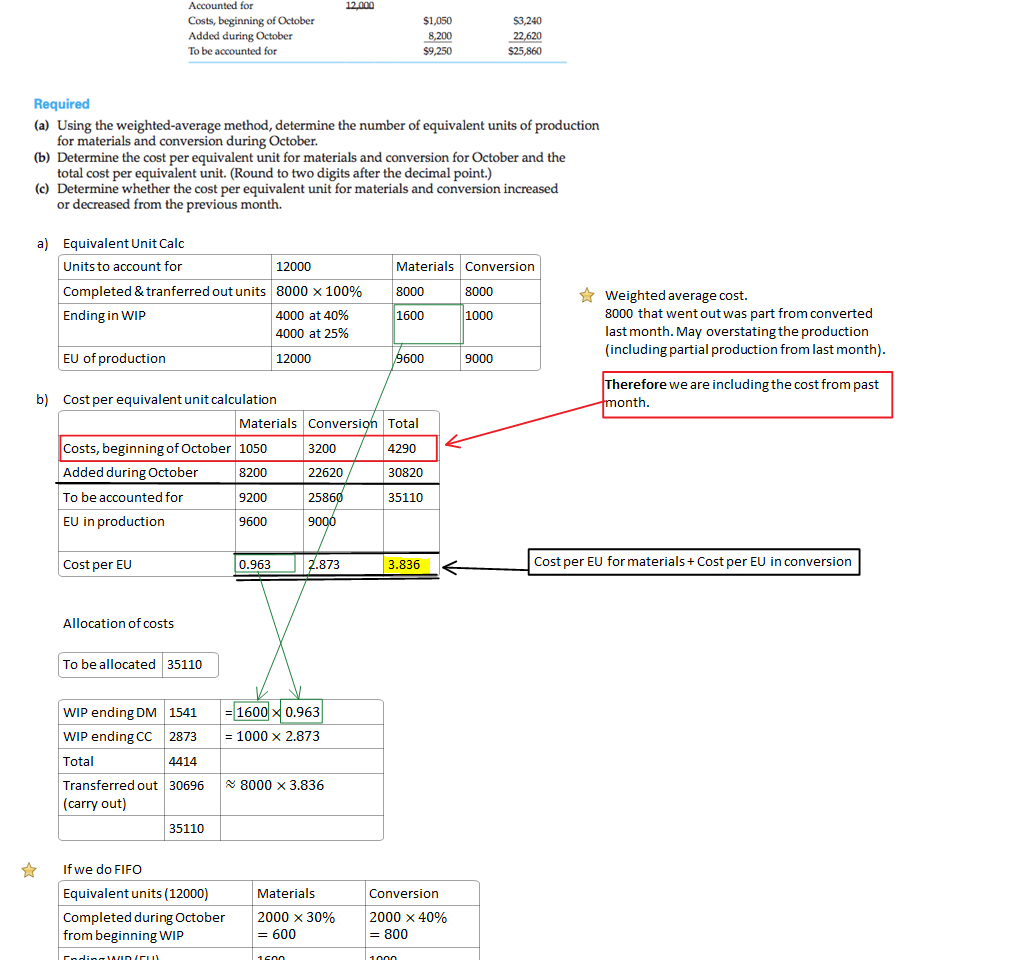Click requirement (b) about cost per equivalent unit

click(300, 165)
